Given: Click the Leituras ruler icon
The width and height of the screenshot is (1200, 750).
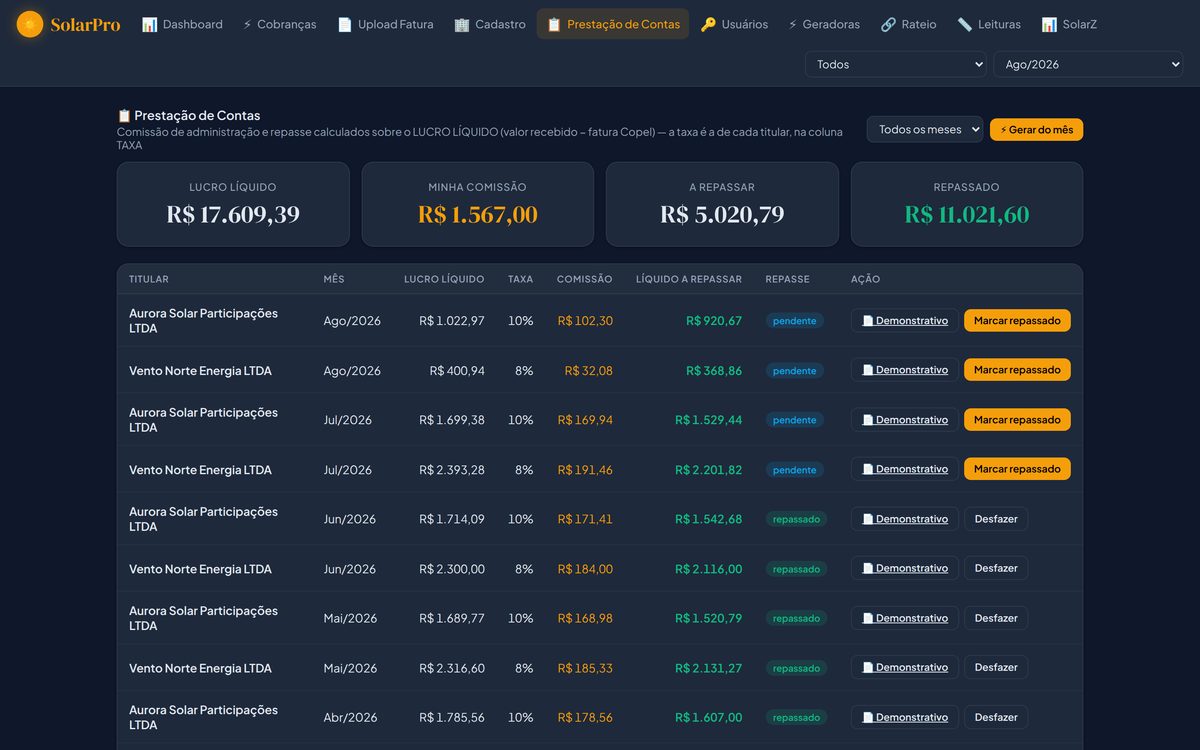Looking at the screenshot, I should tap(964, 24).
